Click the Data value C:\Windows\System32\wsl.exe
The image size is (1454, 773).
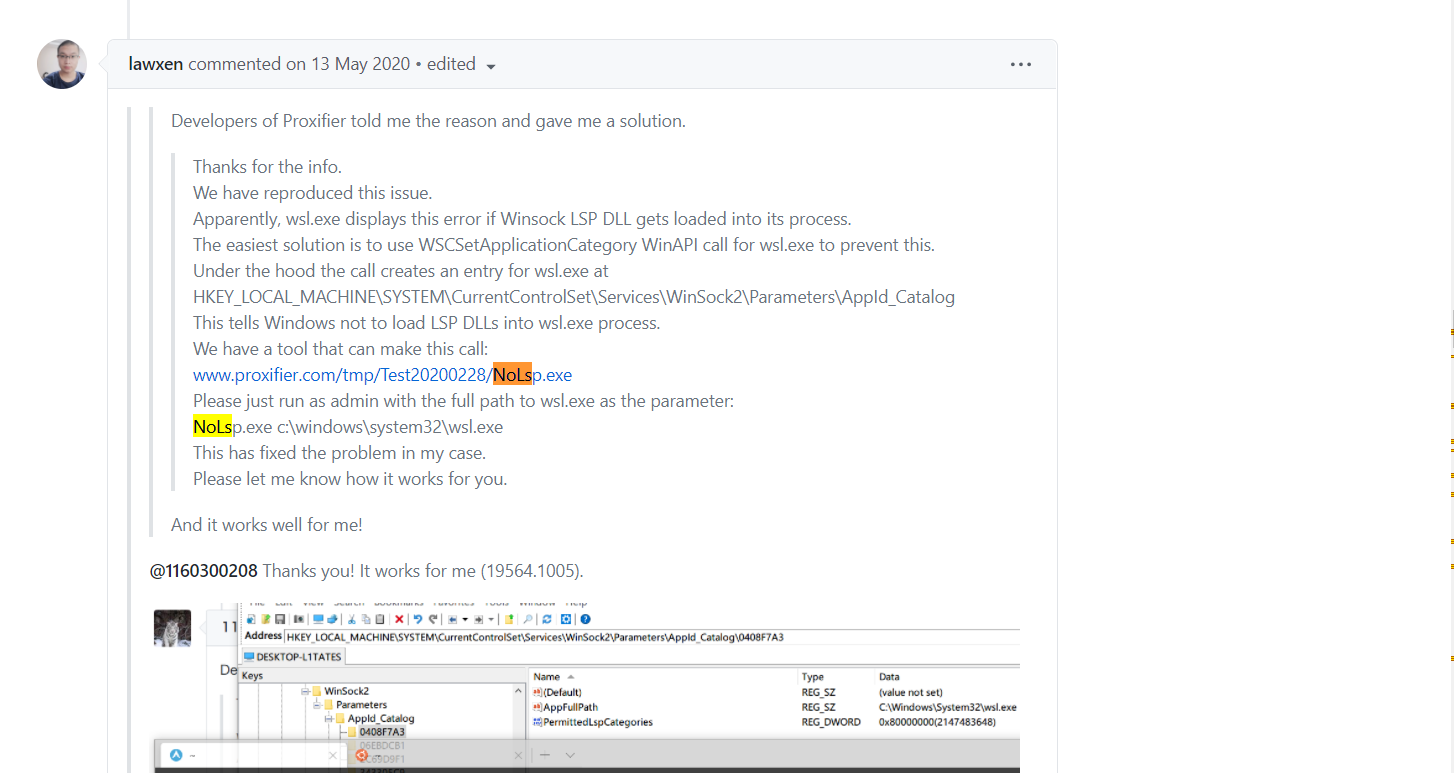point(947,707)
